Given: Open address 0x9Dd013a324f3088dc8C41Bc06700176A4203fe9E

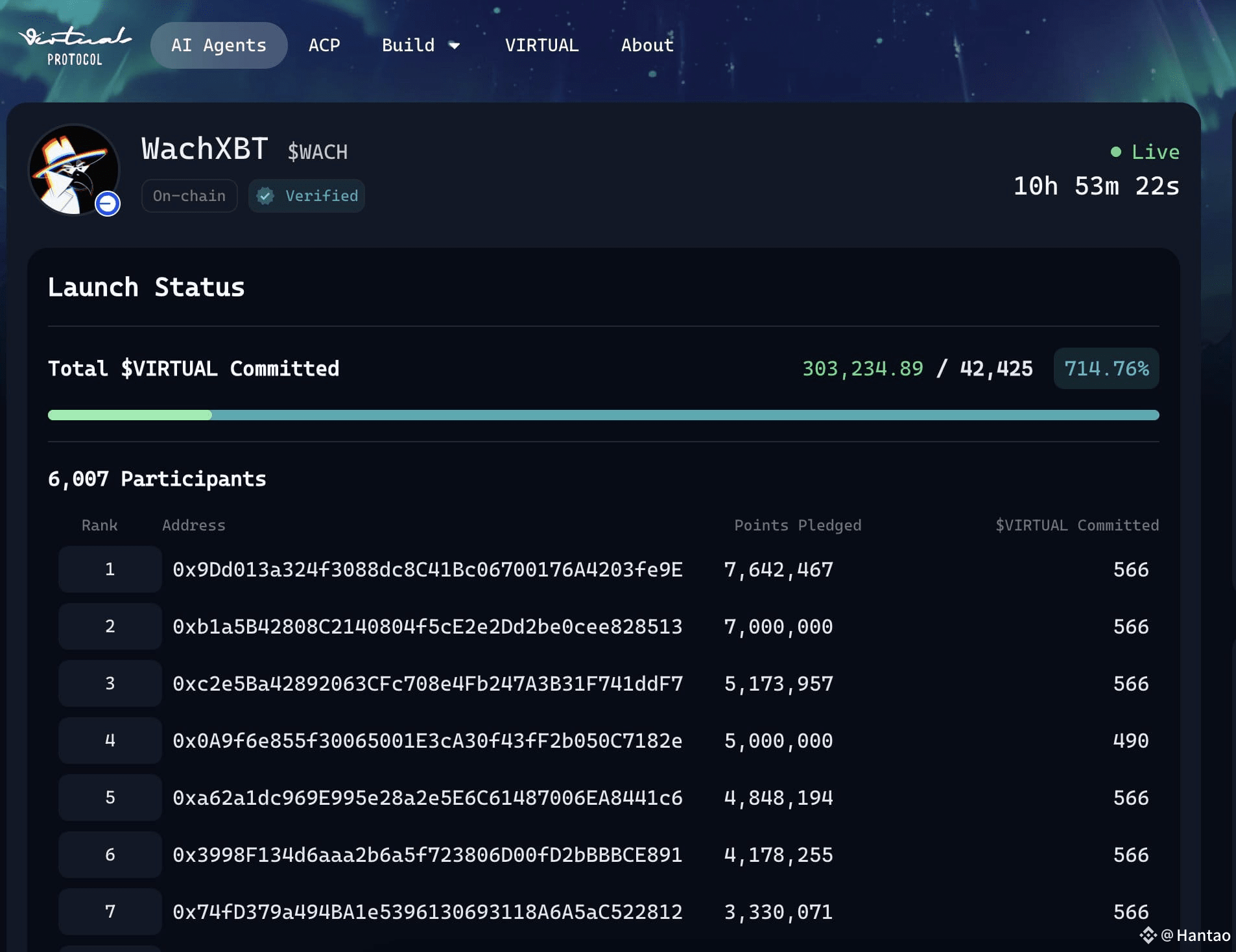Looking at the screenshot, I should pyautogui.click(x=427, y=569).
